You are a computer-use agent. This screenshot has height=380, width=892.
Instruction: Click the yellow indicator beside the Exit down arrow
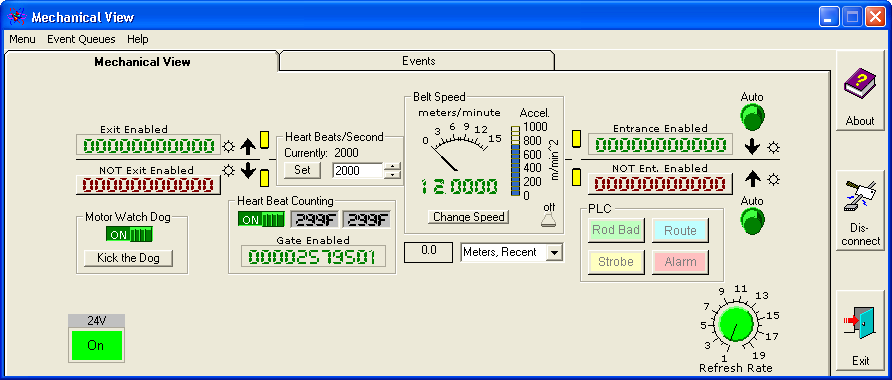coord(265,178)
